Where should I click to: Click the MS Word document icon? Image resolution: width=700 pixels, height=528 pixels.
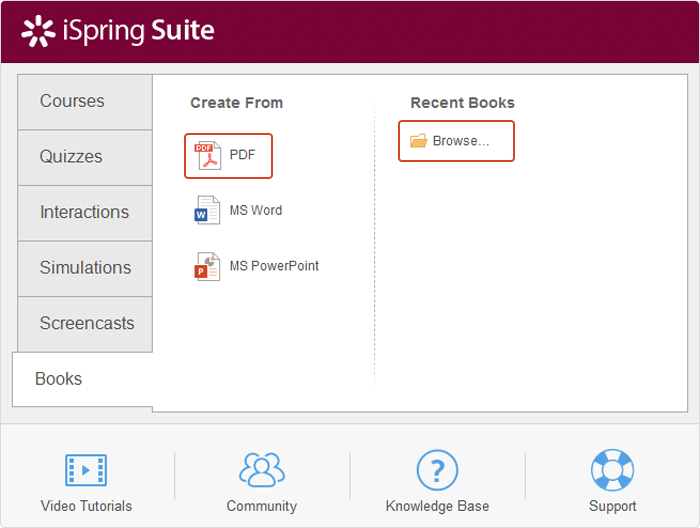(x=208, y=211)
